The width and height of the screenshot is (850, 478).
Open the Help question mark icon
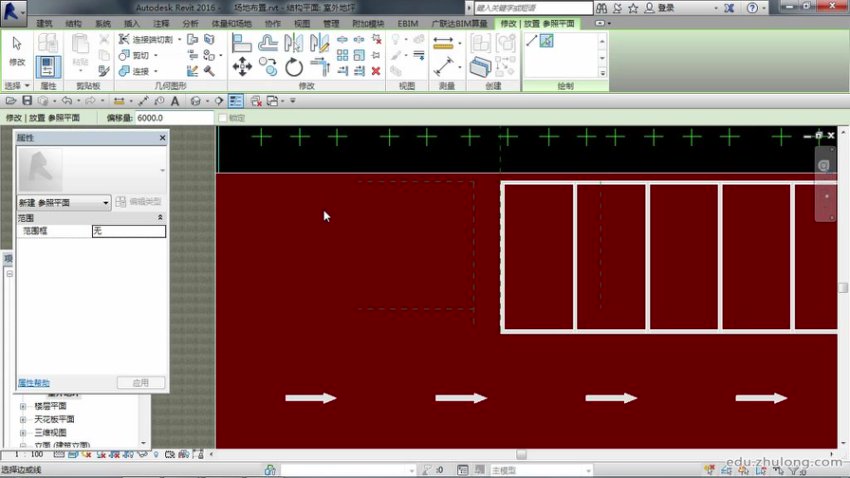coord(752,8)
